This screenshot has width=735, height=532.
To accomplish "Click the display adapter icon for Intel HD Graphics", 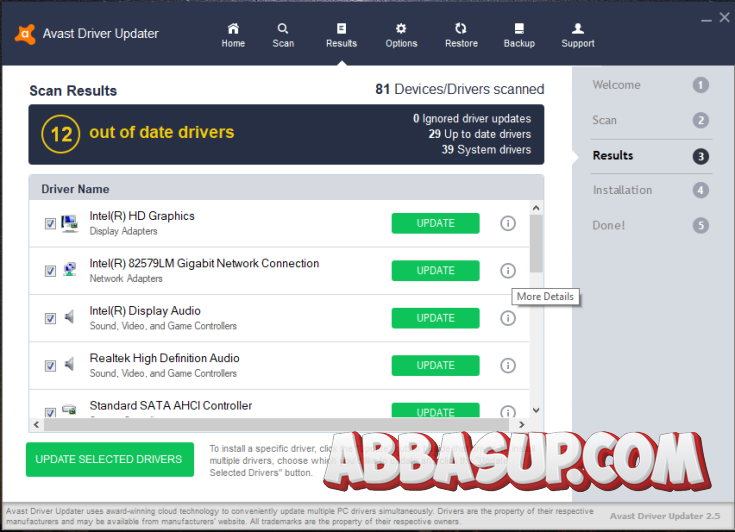I will (x=69, y=224).
